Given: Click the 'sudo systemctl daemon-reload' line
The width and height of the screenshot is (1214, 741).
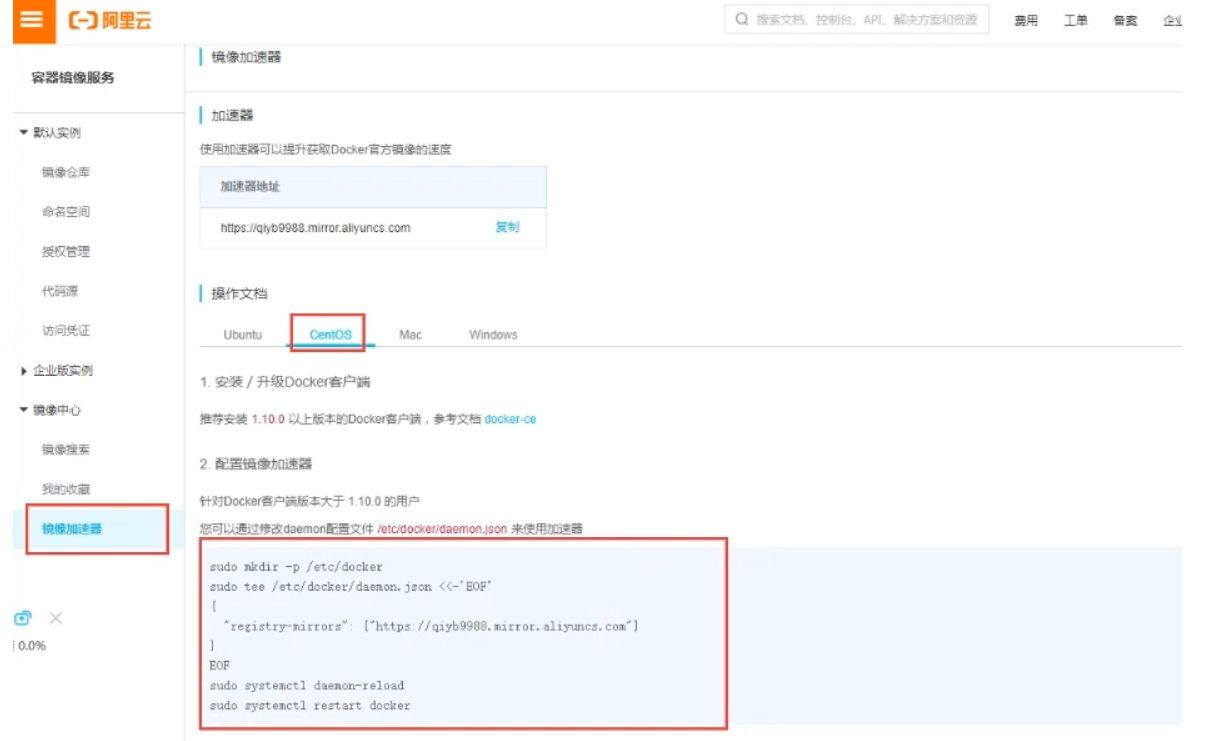Looking at the screenshot, I should [307, 685].
